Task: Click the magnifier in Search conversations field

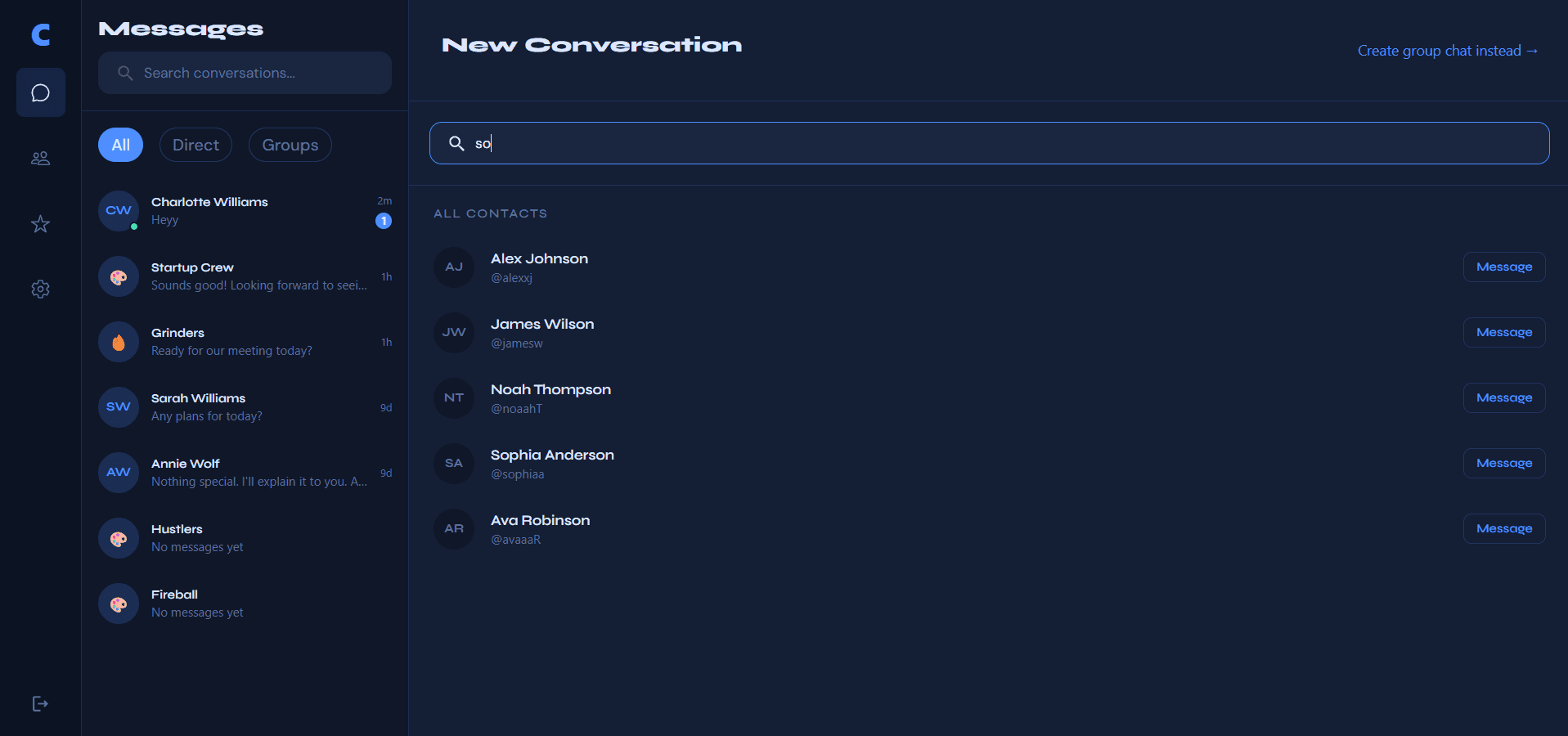Action: click(x=125, y=73)
